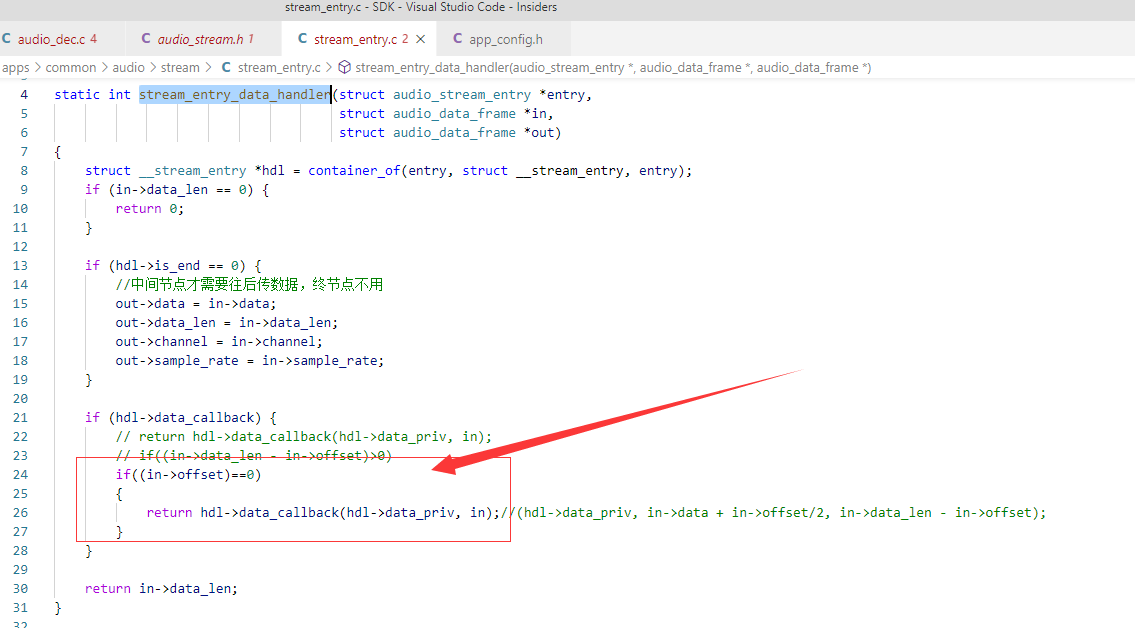Place cursor on 'return in->data_len;' line
The width and height of the screenshot is (1135, 628).
tap(161, 588)
